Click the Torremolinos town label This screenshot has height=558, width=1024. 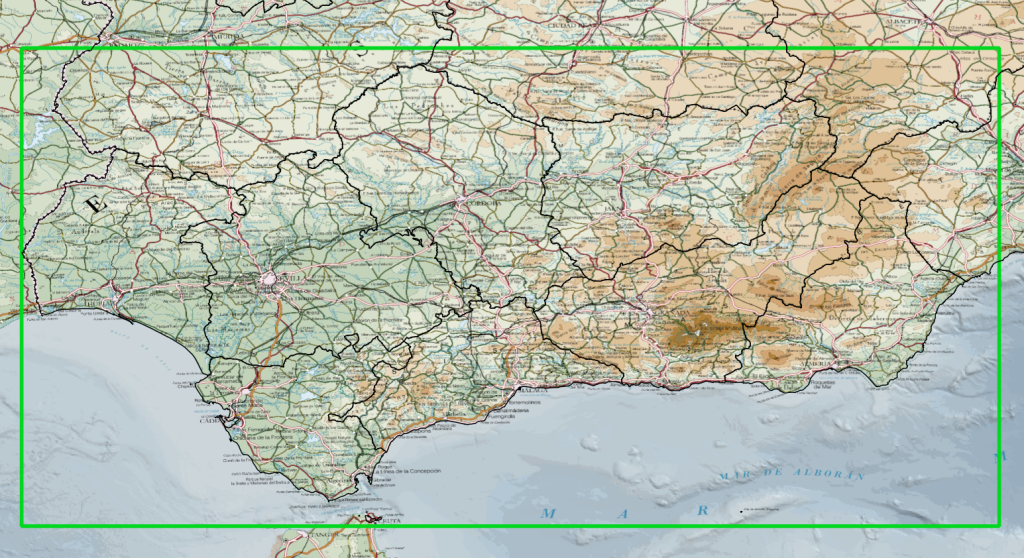point(524,402)
